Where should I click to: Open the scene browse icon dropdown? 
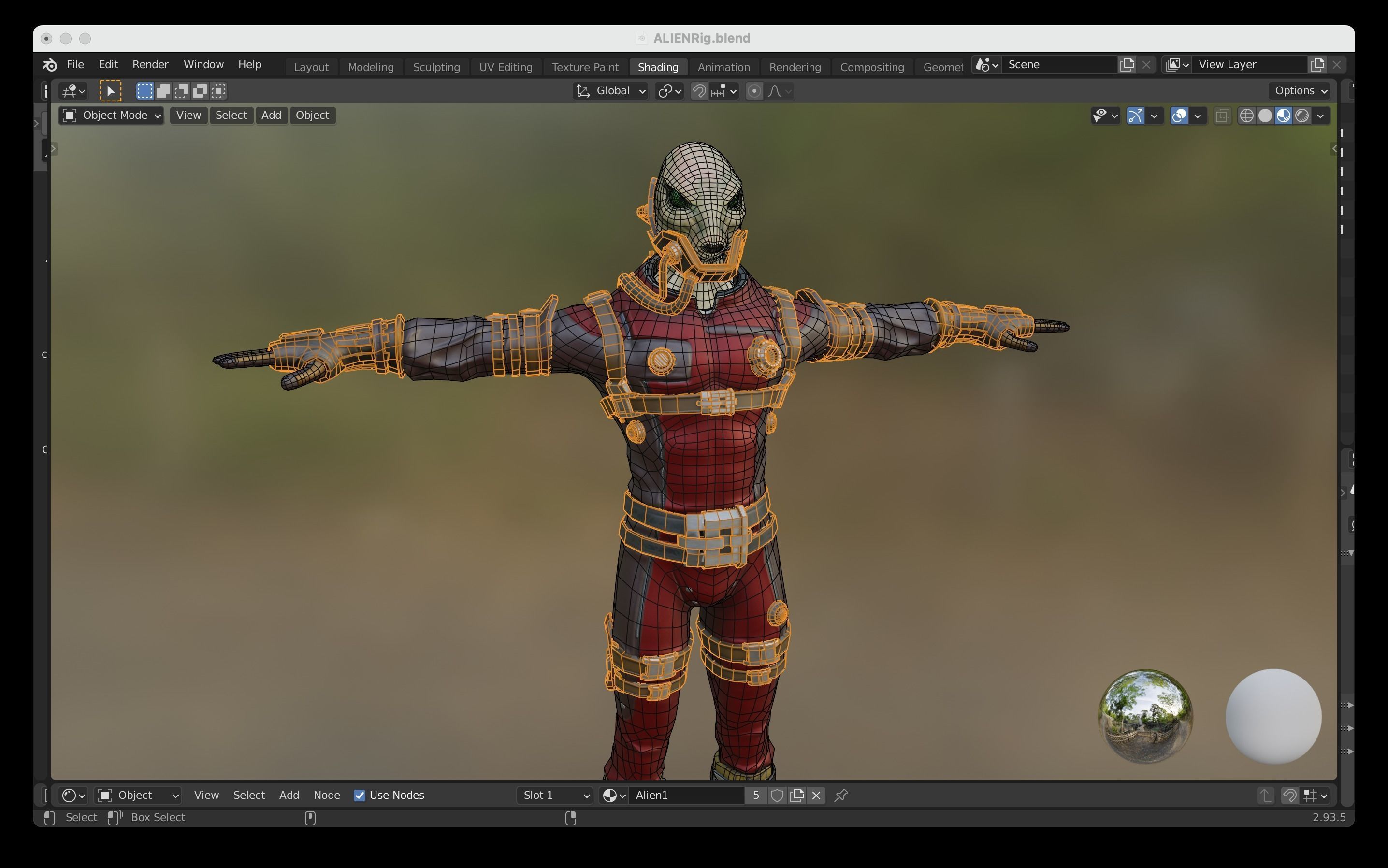(987, 65)
